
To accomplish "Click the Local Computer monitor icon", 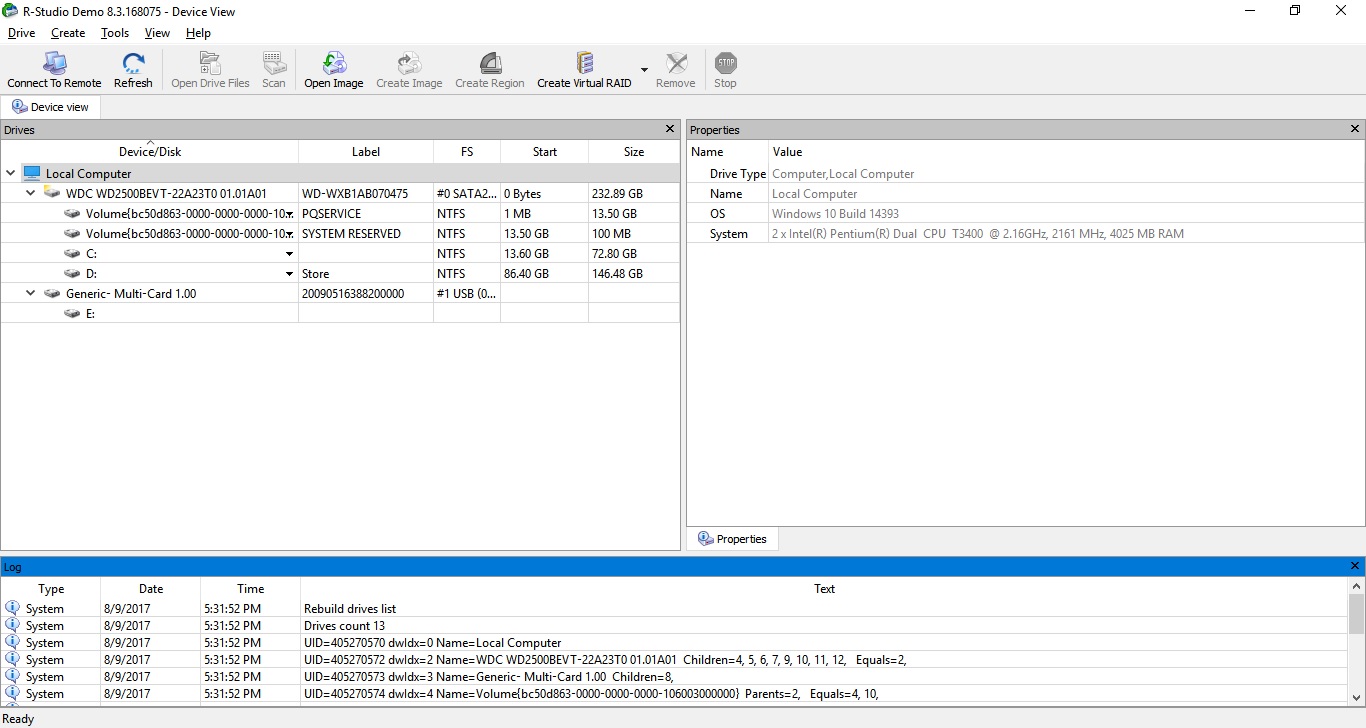I will pyautogui.click(x=32, y=174).
